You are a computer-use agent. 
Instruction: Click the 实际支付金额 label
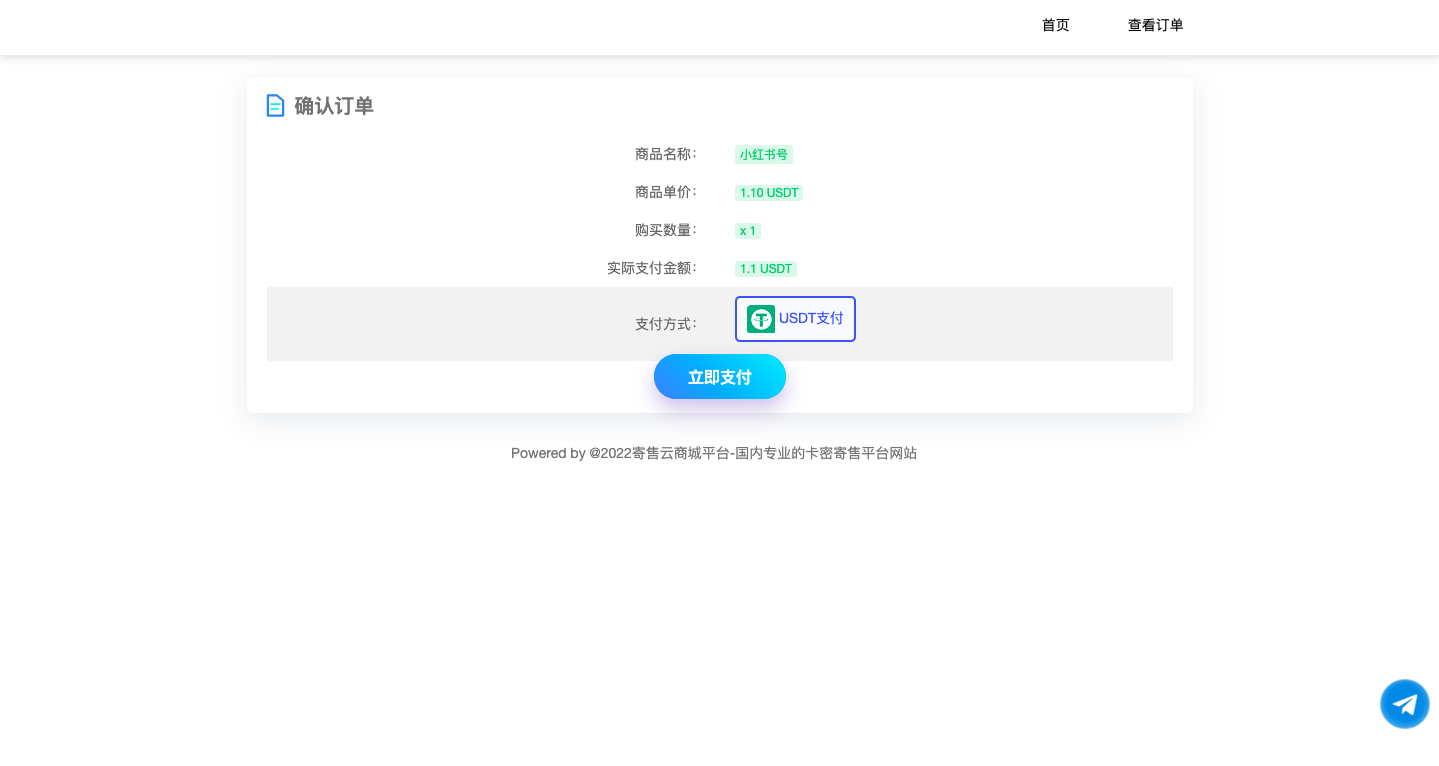click(x=651, y=268)
